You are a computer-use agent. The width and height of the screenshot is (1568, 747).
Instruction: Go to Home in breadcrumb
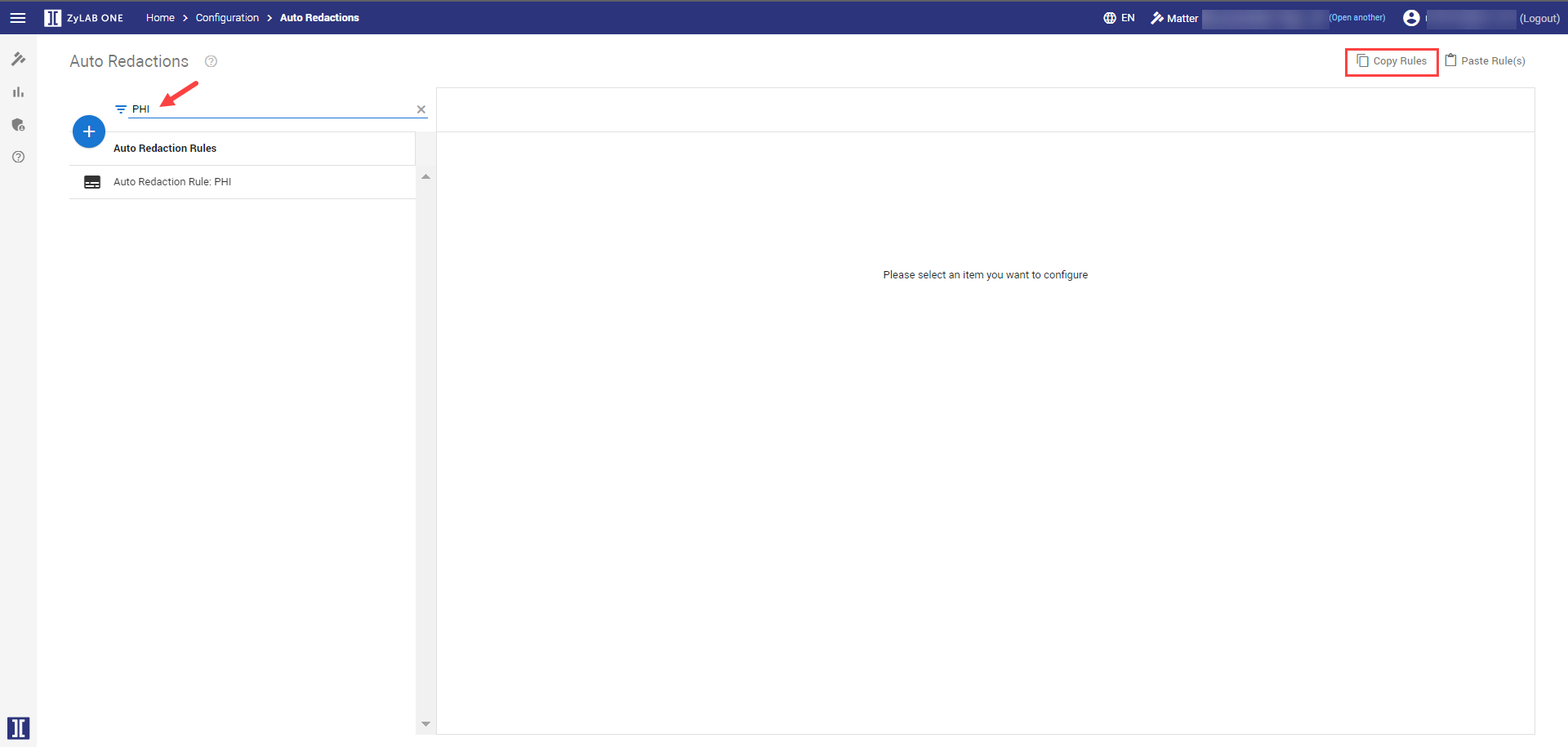pos(160,18)
